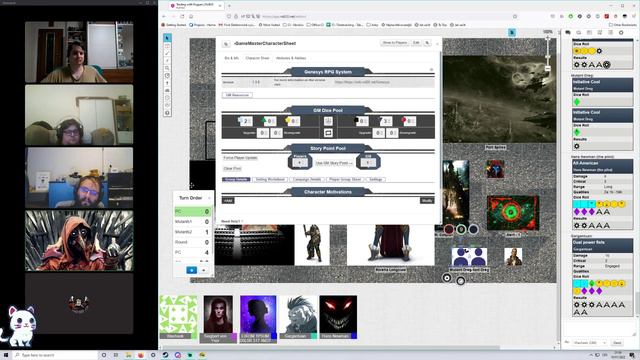Click the zoom-out minus button
Viewport: 640px width, 360px height.
[x=548, y=69]
